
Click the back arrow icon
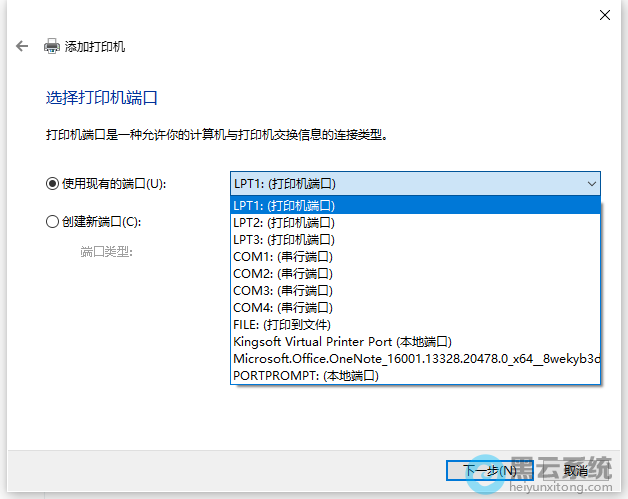coord(22,46)
